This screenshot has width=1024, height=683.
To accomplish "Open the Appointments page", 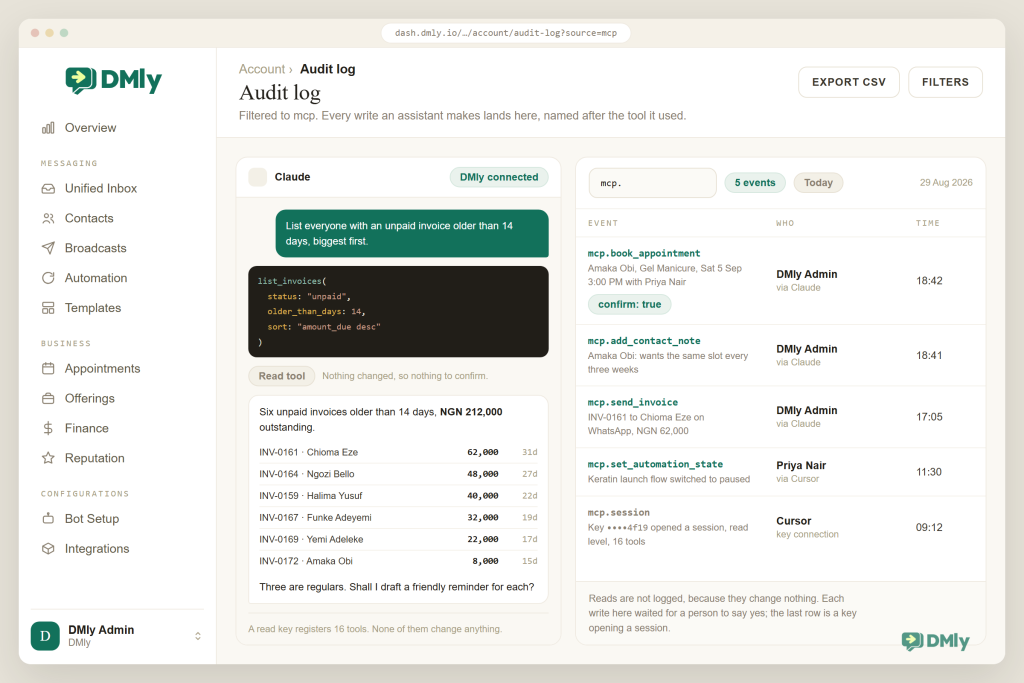I will [x=103, y=369].
